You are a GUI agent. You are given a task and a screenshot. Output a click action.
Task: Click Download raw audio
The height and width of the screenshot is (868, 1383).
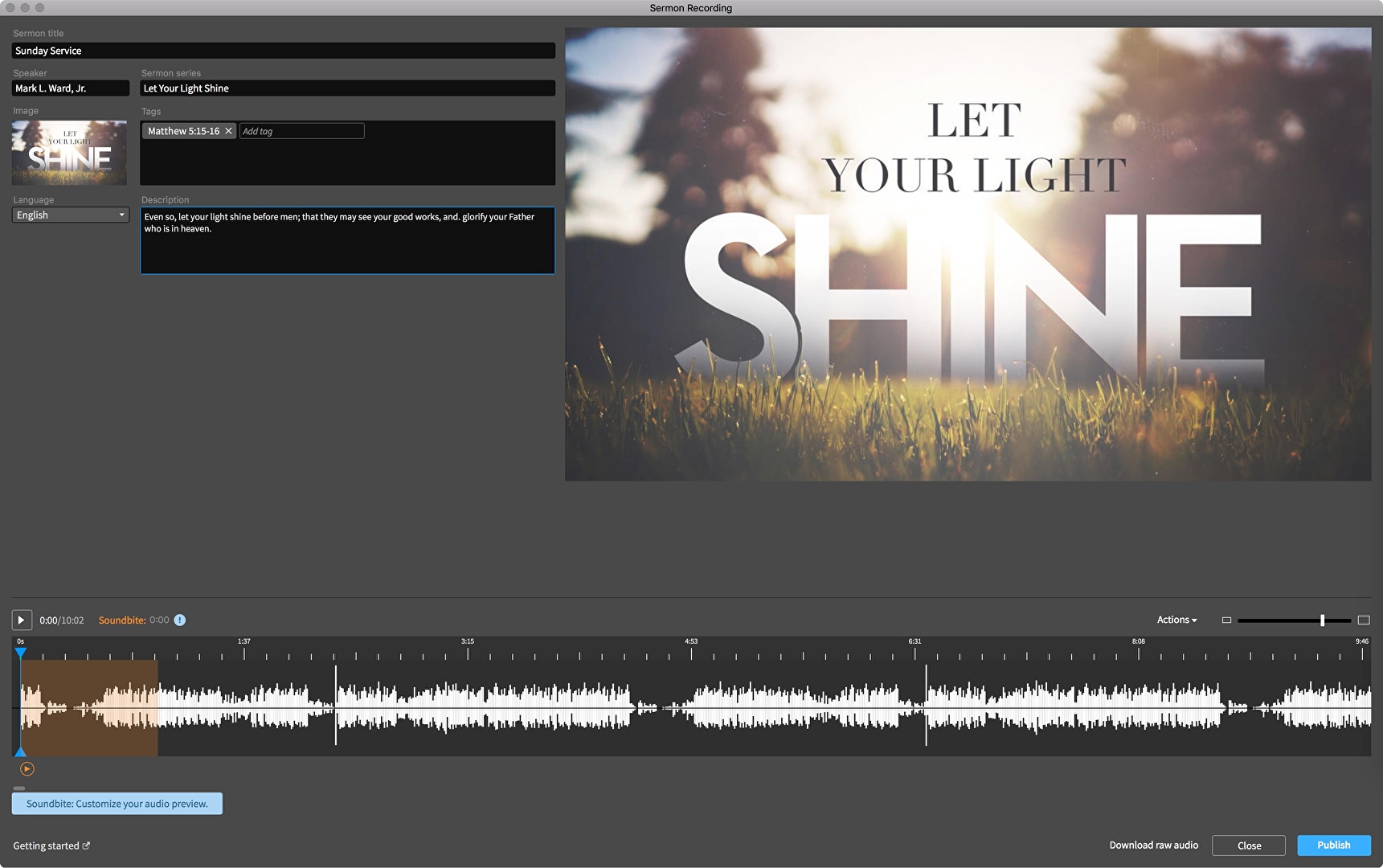[1153, 845]
